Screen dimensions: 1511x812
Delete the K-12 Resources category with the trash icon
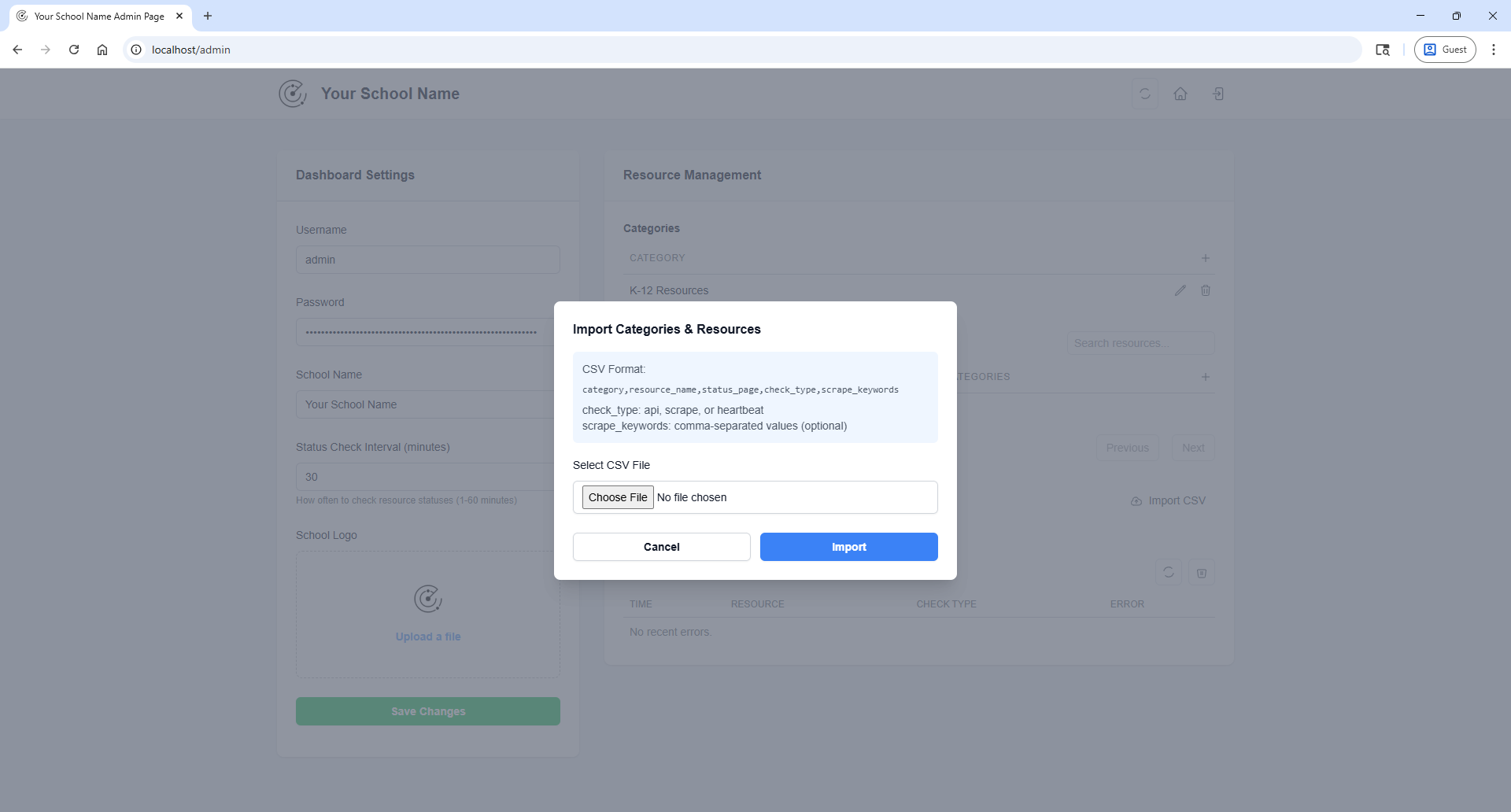(x=1205, y=290)
